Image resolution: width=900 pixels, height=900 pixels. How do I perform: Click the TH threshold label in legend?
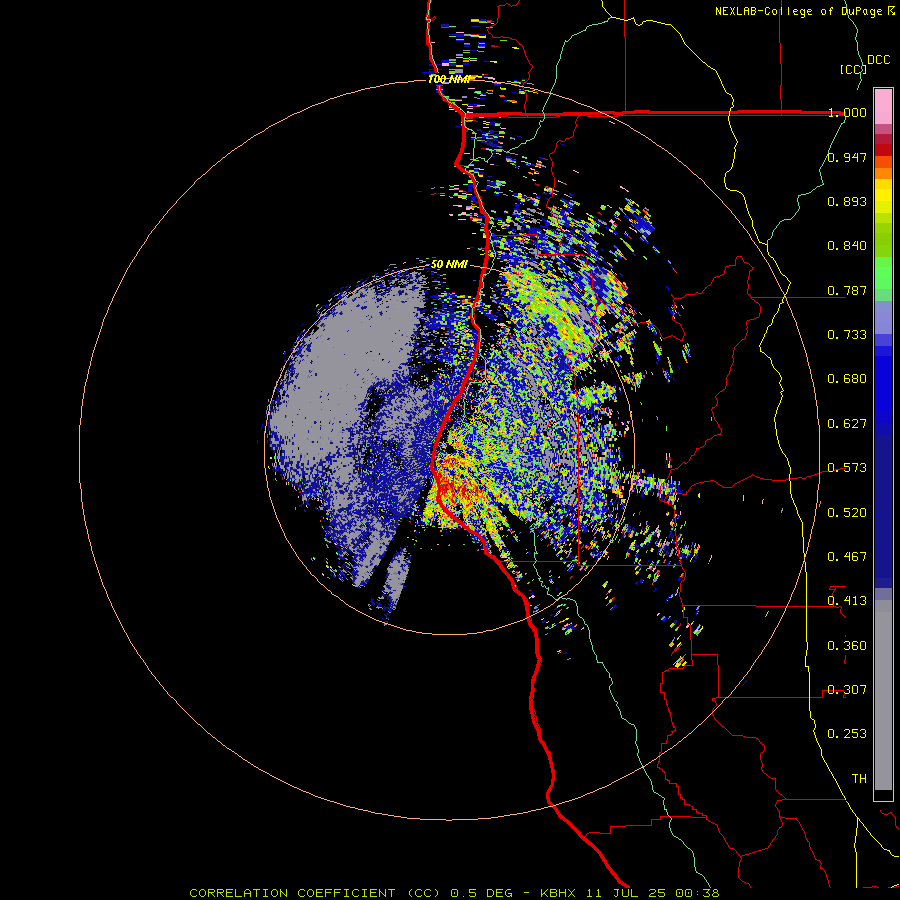click(x=859, y=779)
